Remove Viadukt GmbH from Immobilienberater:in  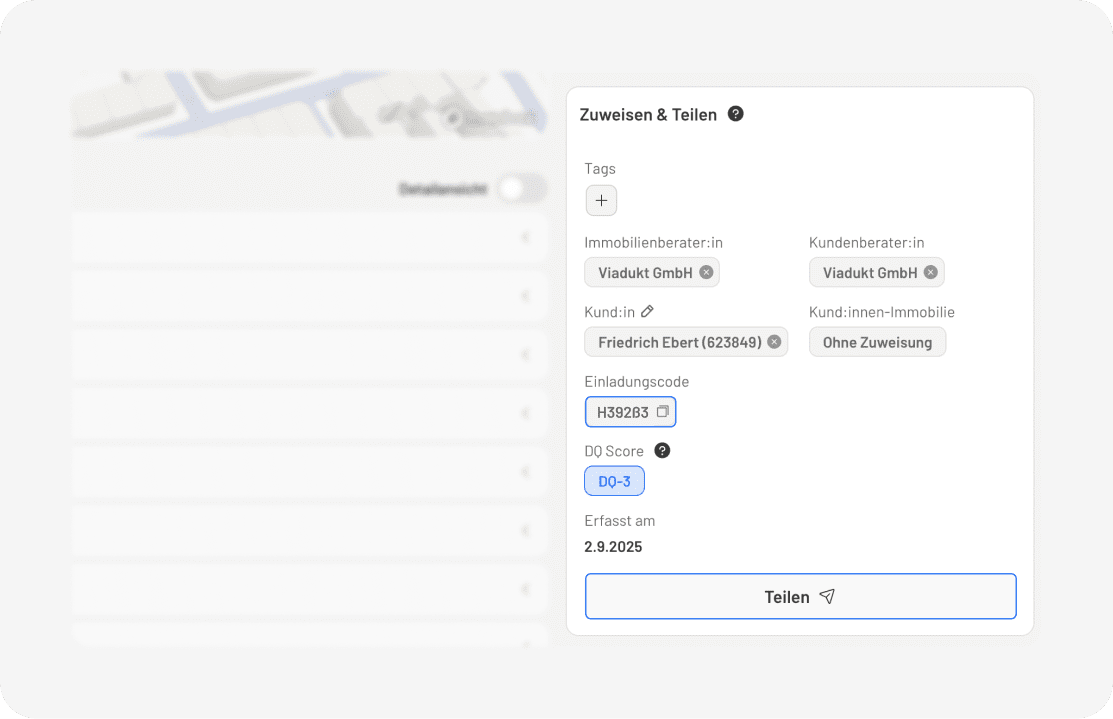[x=706, y=272]
